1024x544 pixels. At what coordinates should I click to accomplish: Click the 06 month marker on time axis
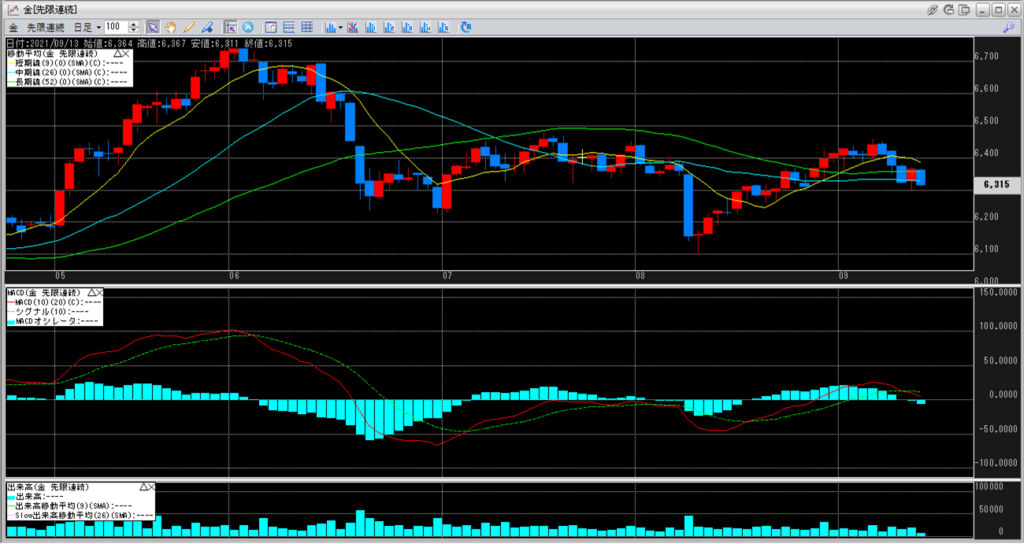tap(234, 276)
